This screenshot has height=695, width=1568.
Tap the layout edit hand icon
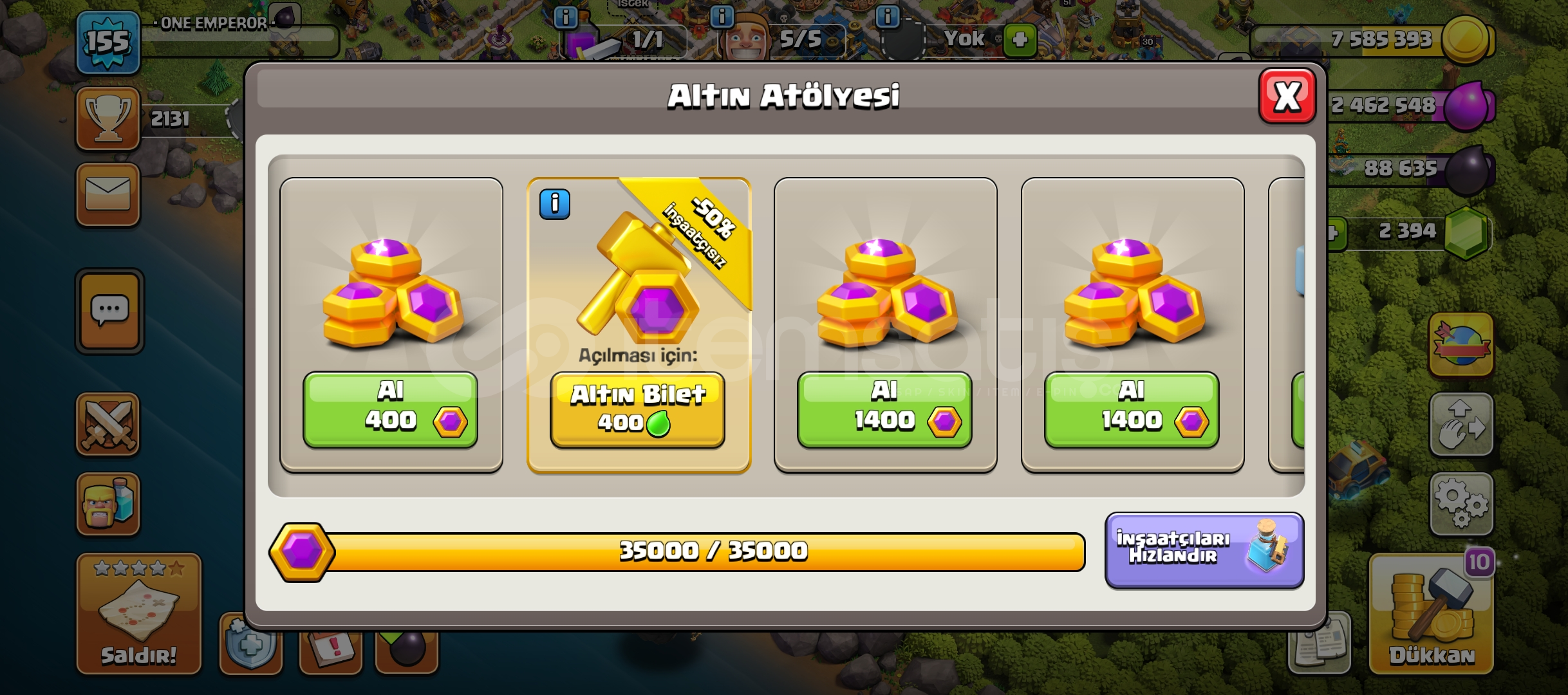pos(1461,425)
